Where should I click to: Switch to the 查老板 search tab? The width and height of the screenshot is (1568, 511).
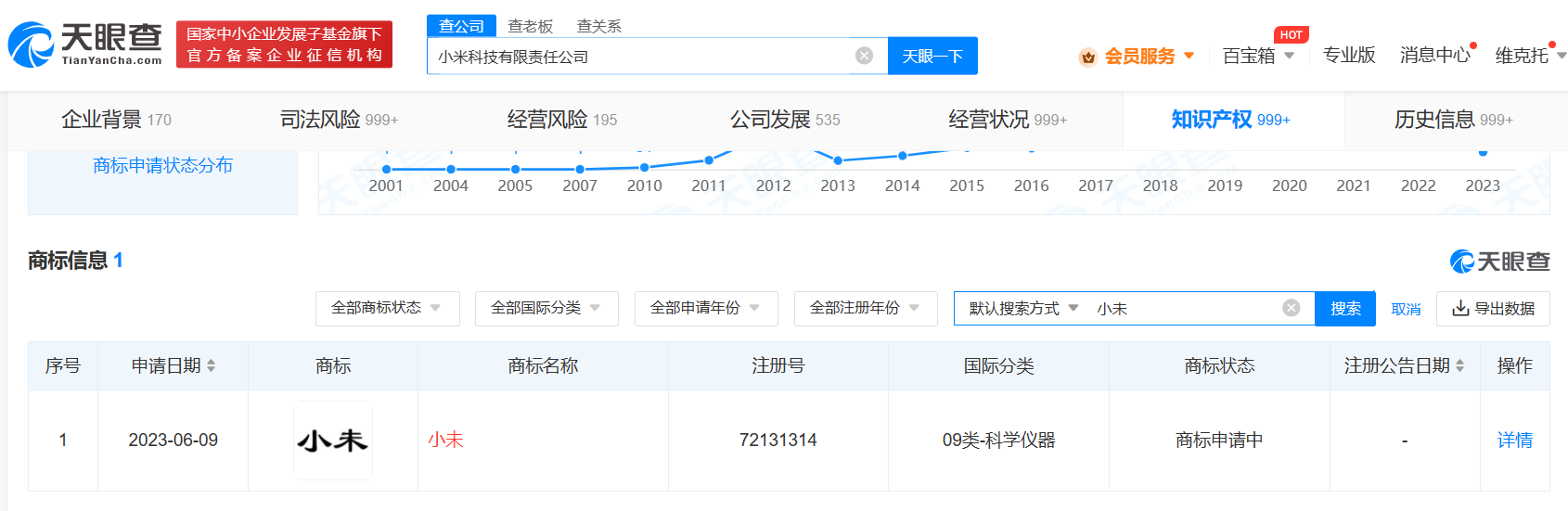pyautogui.click(x=531, y=26)
